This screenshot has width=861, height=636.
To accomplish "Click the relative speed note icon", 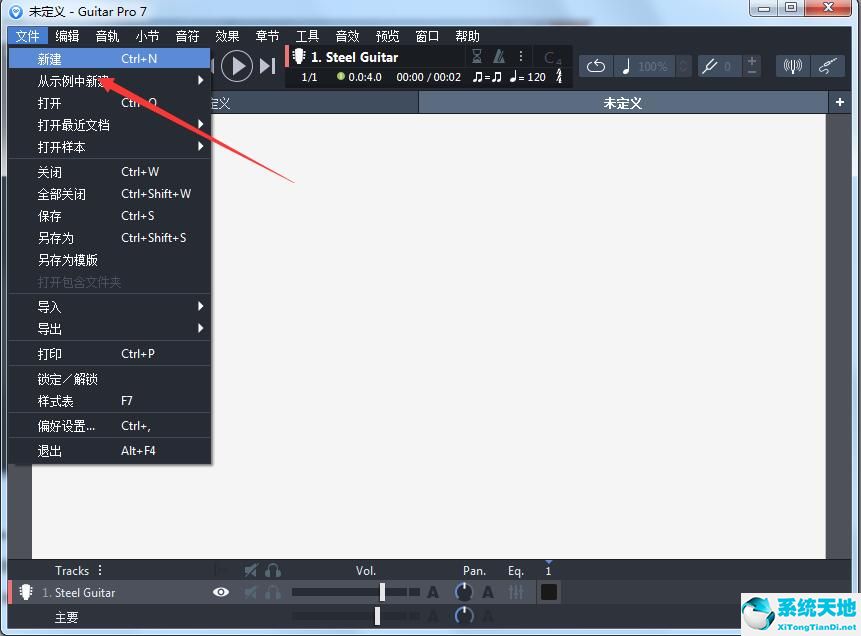I will point(626,66).
